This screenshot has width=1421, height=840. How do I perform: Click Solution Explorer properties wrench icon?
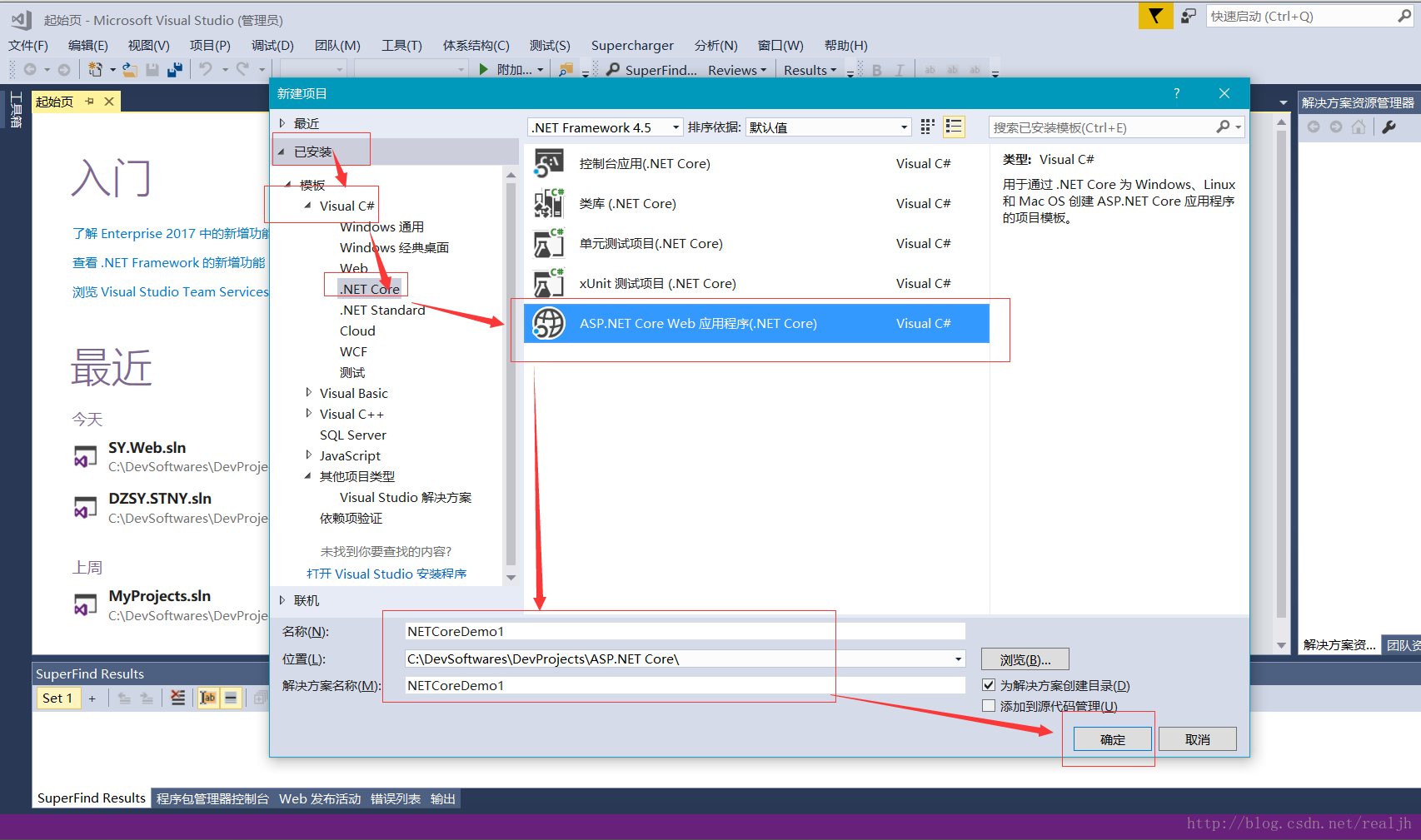tap(1389, 127)
